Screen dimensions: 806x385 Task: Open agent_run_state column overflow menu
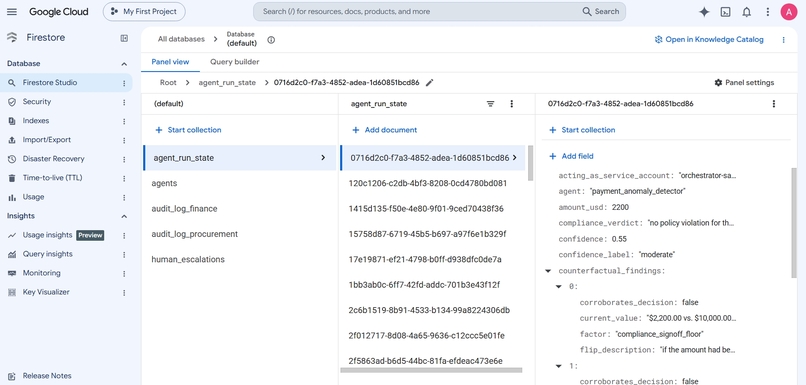511,104
